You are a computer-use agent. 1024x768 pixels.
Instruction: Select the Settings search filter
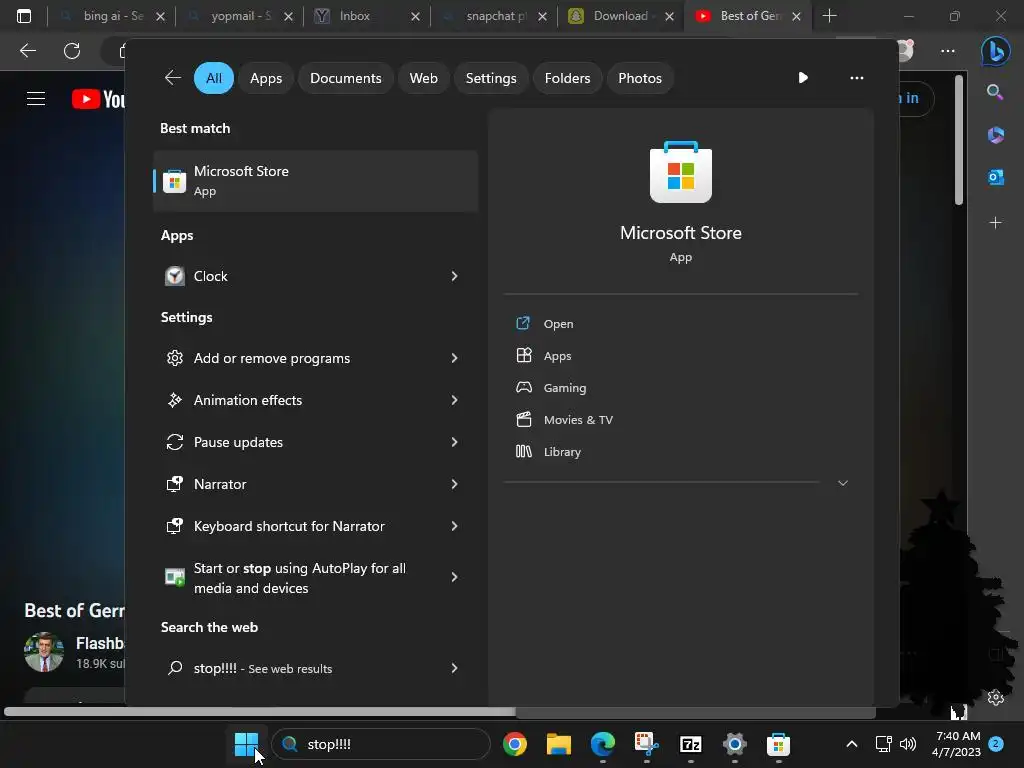(x=490, y=78)
